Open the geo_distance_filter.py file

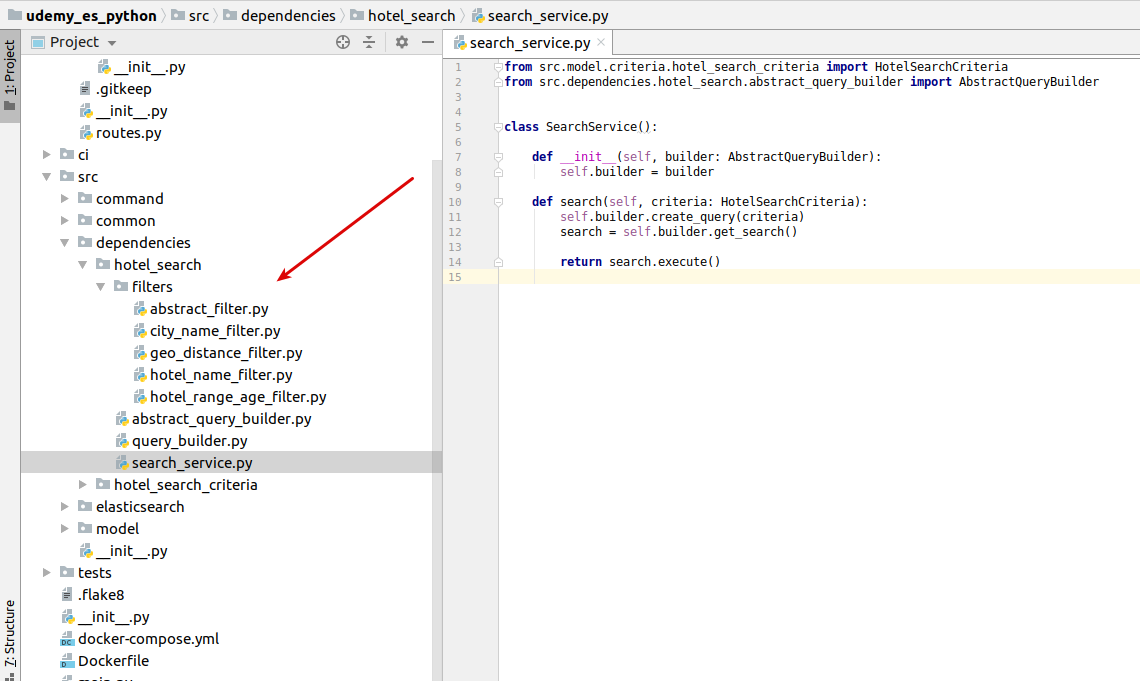point(224,352)
